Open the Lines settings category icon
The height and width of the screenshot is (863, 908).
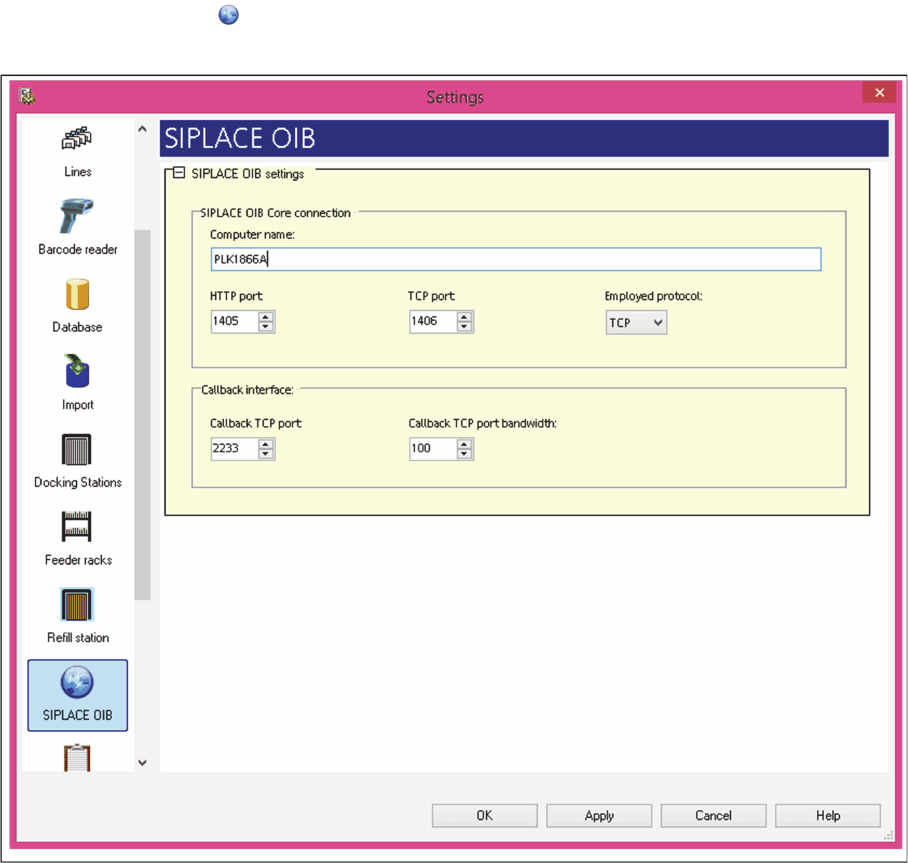[x=77, y=138]
